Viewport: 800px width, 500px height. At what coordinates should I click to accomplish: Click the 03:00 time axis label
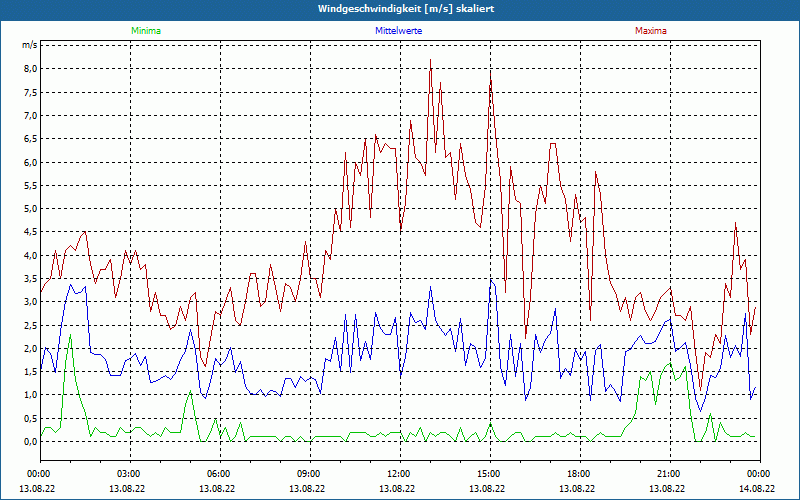tap(131, 474)
